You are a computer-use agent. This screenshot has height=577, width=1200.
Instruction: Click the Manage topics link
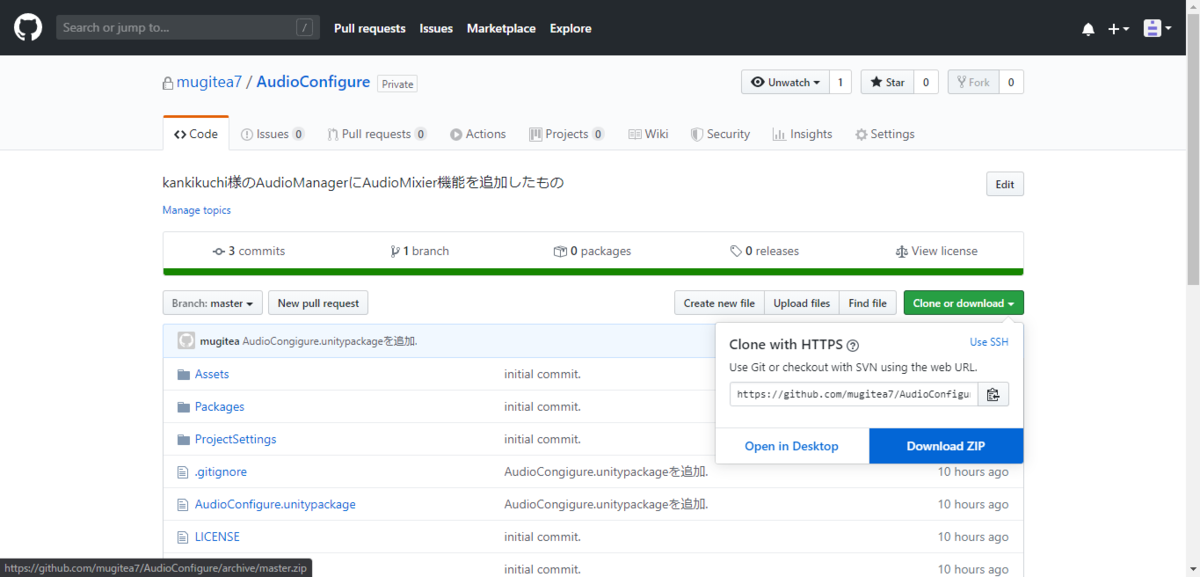pyautogui.click(x=197, y=210)
